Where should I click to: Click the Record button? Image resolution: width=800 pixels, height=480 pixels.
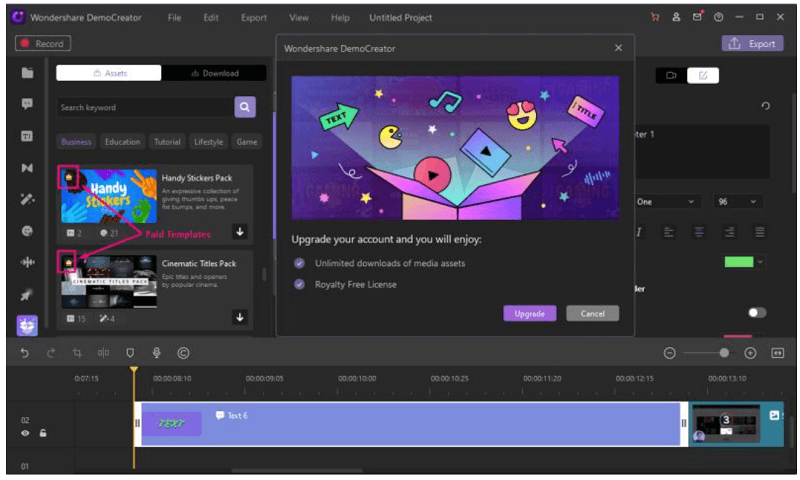pos(43,43)
